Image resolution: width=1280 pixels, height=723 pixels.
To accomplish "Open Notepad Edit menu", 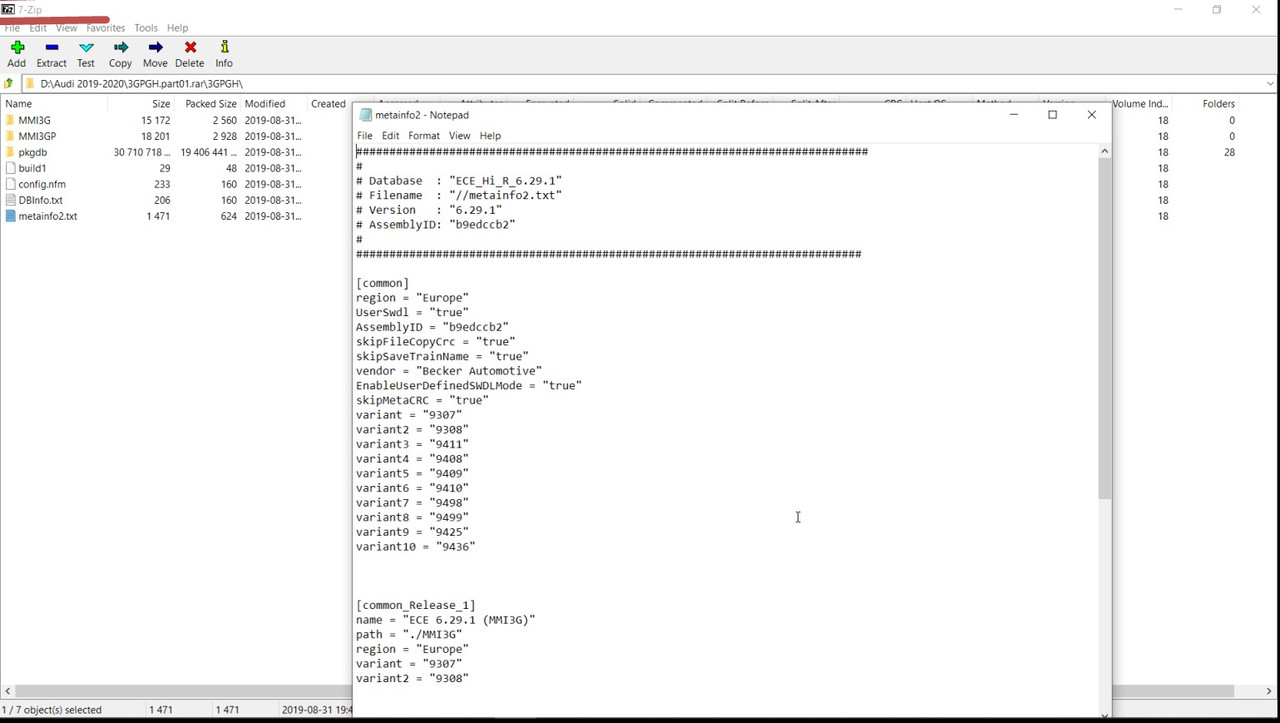I will coord(390,136).
